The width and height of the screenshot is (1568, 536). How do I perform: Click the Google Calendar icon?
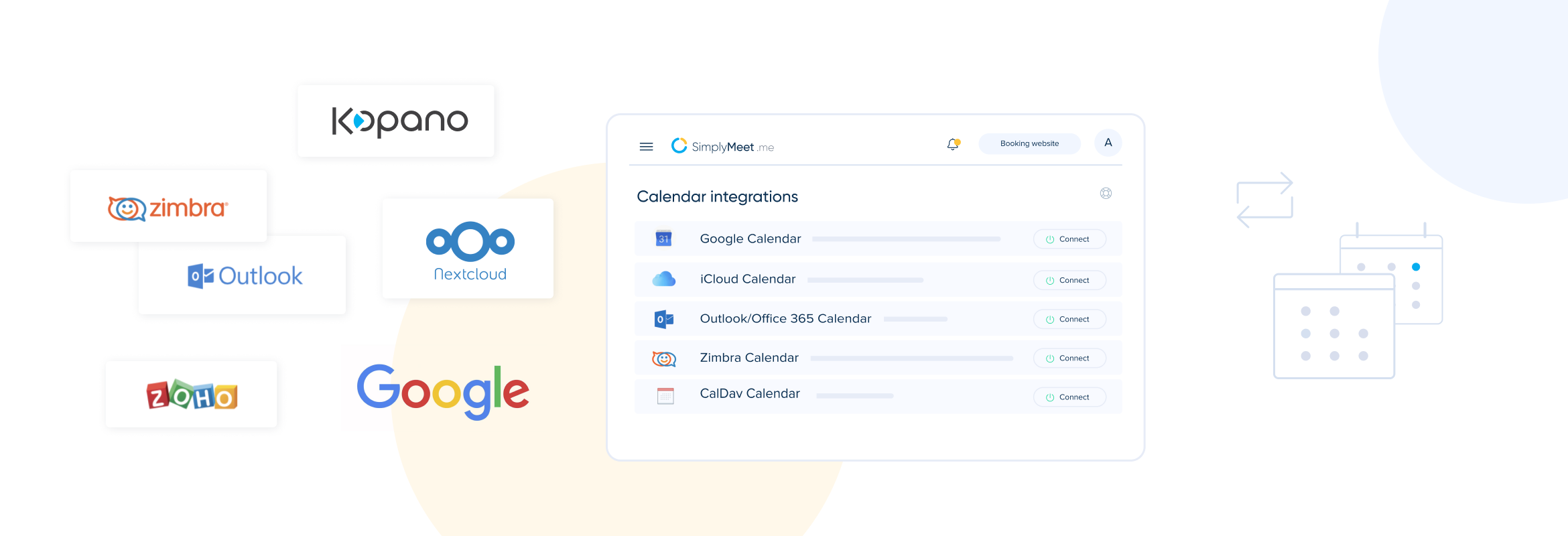(x=663, y=239)
